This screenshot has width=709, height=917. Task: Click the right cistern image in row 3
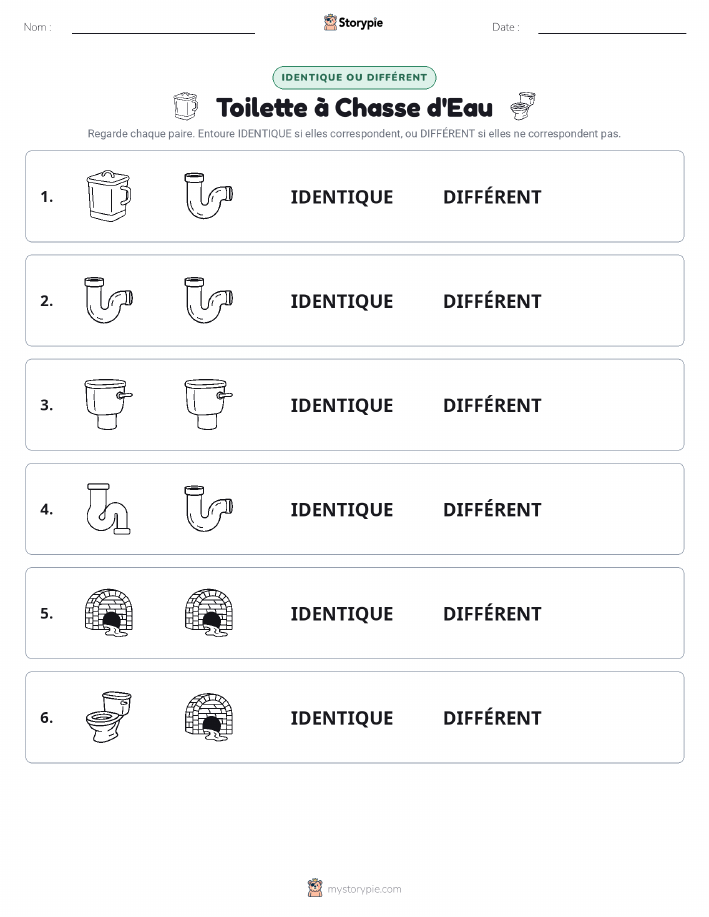[x=209, y=404]
